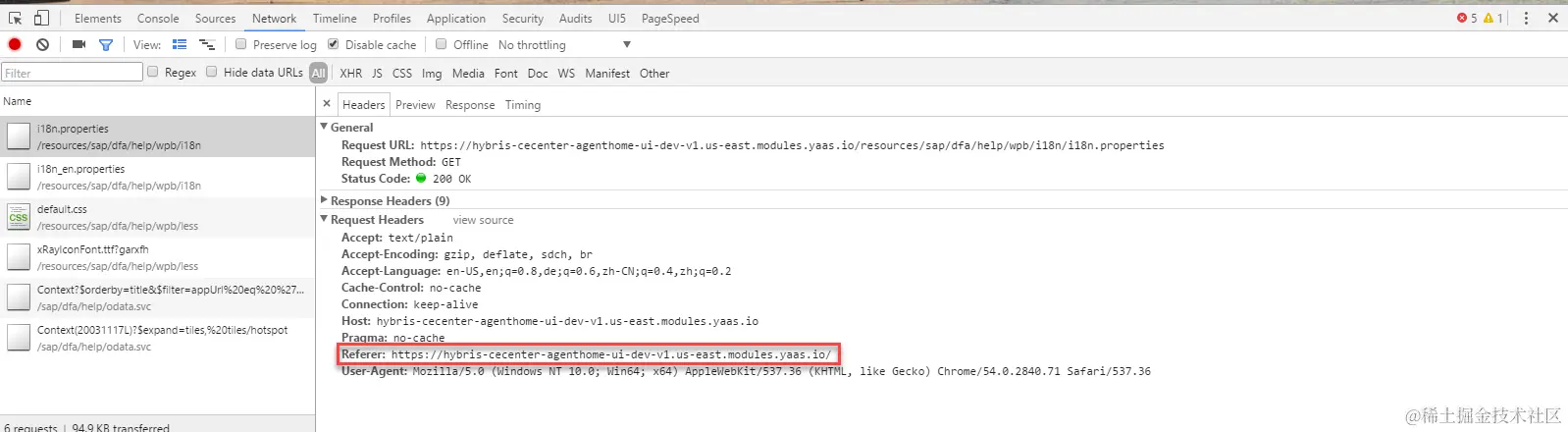
Task: Toggle the device toolbar icon
Action: coord(41,18)
